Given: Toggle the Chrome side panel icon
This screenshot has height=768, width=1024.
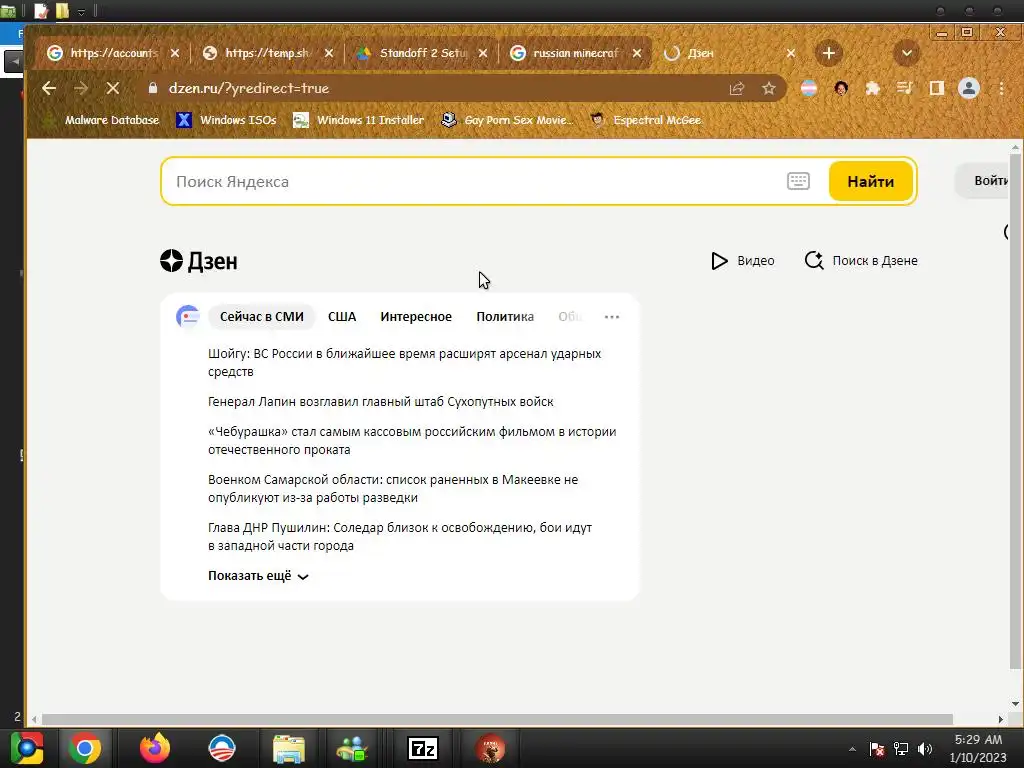Looking at the screenshot, I should [x=936, y=88].
